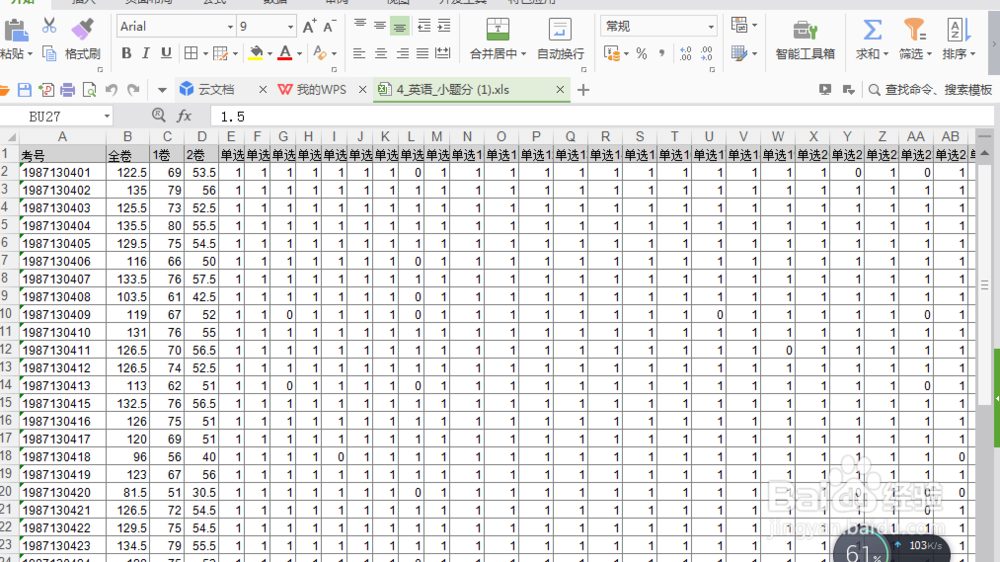
Task: Align text to the right
Action: 402,54
